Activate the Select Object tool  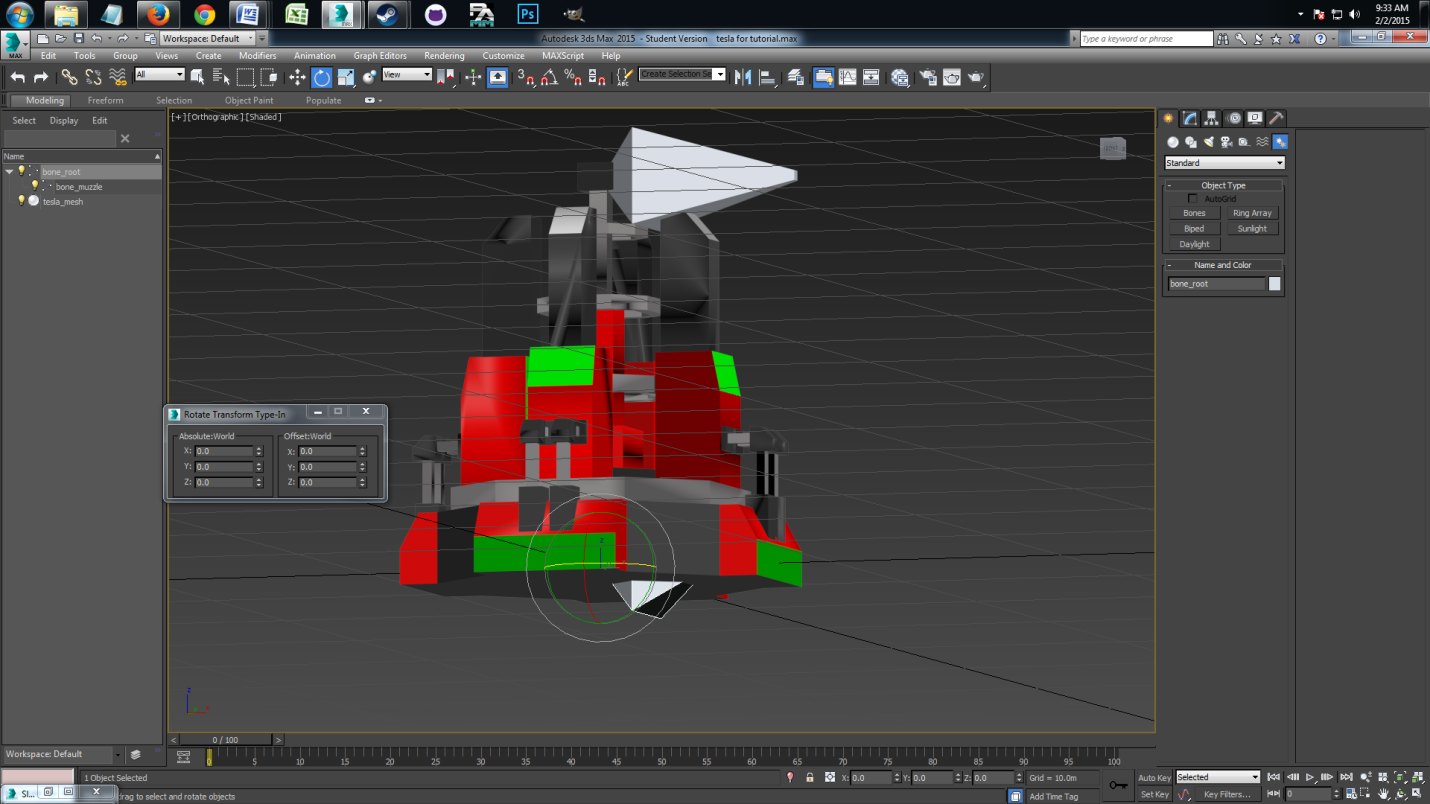click(197, 77)
